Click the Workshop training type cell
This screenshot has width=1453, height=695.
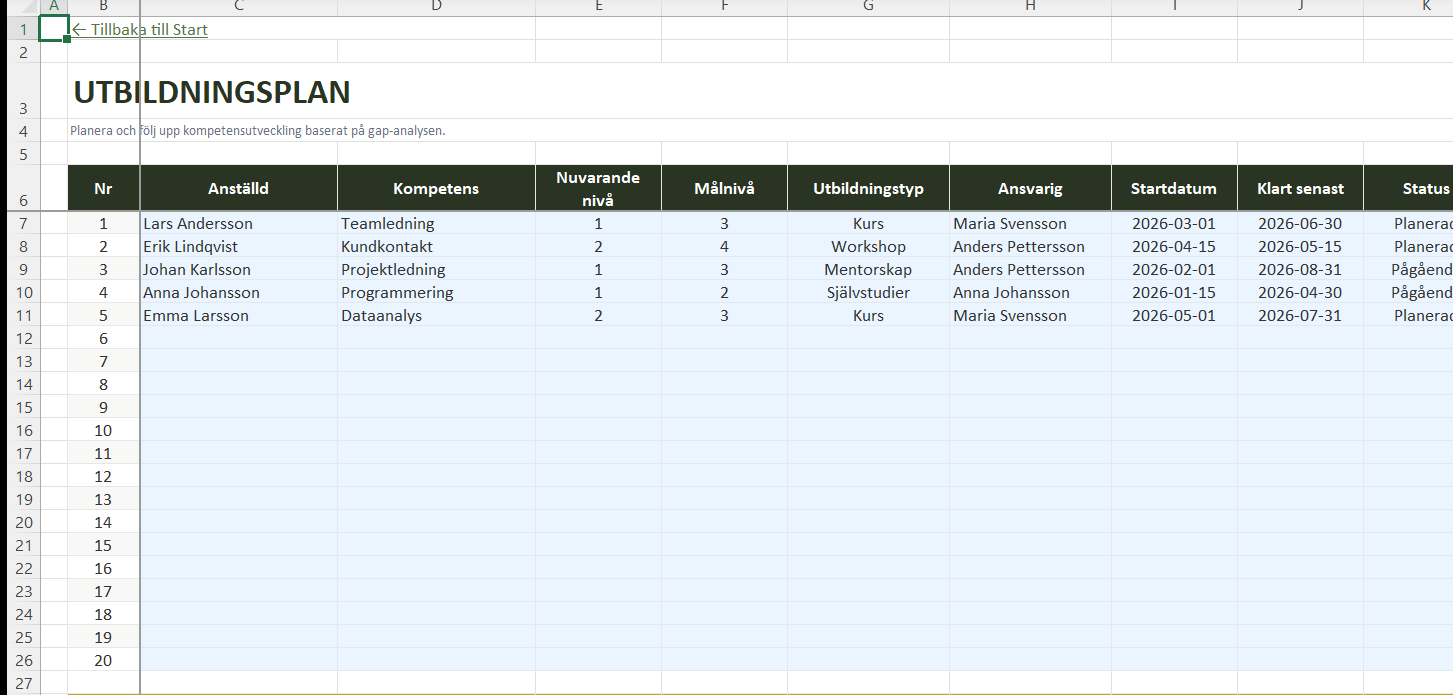click(x=868, y=247)
